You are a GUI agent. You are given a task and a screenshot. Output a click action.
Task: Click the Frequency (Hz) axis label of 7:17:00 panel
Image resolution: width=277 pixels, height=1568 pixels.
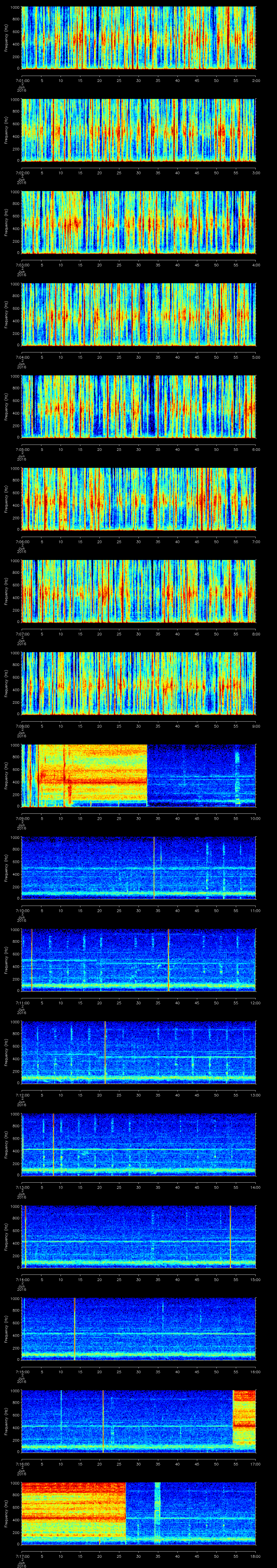[x=6, y=1513]
